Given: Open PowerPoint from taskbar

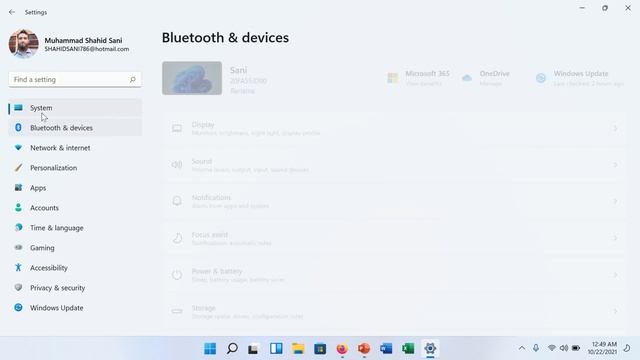Looking at the screenshot, I should (364, 349).
